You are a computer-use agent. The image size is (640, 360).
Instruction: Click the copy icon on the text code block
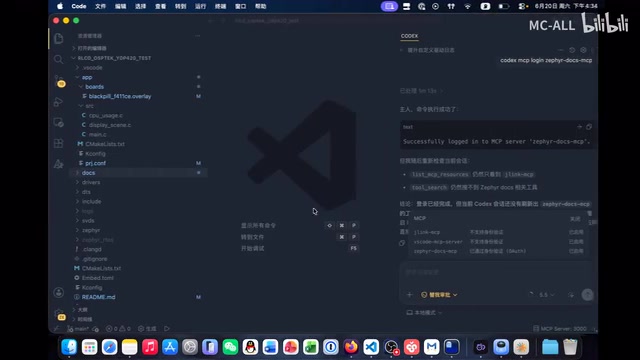coord(589,127)
